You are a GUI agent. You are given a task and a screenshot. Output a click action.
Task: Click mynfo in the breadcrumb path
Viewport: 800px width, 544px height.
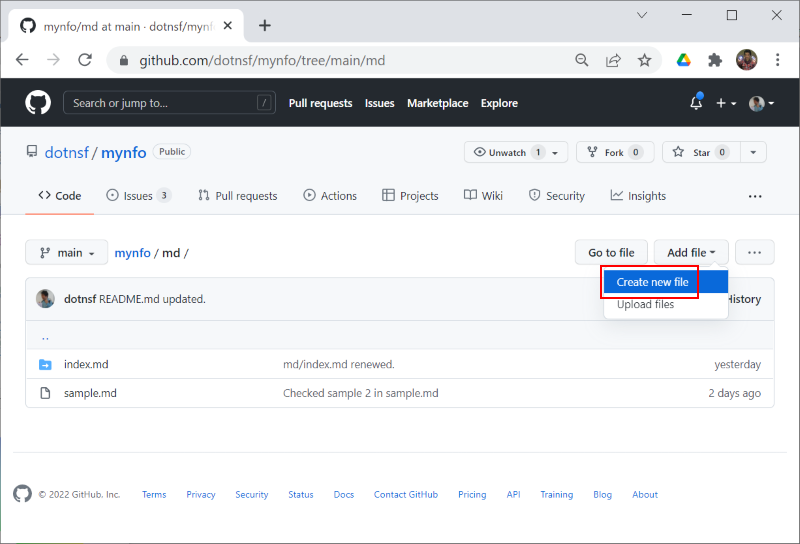[x=132, y=253]
